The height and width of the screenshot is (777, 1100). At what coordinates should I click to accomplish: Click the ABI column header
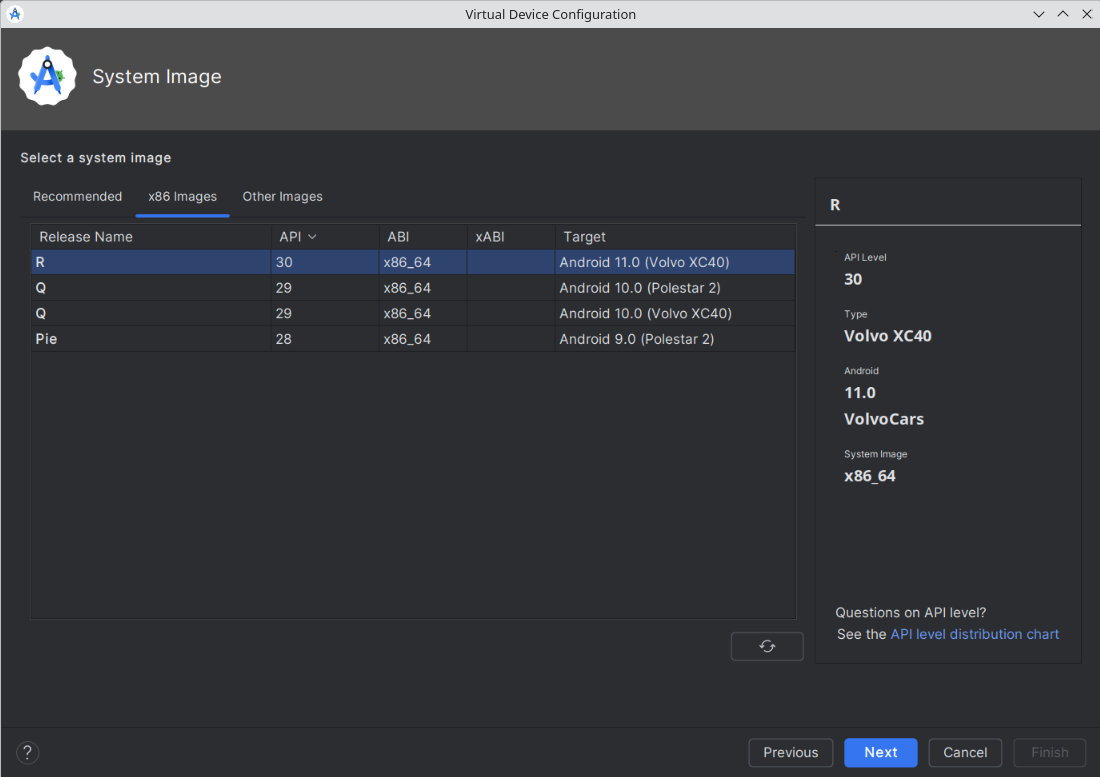coord(423,237)
